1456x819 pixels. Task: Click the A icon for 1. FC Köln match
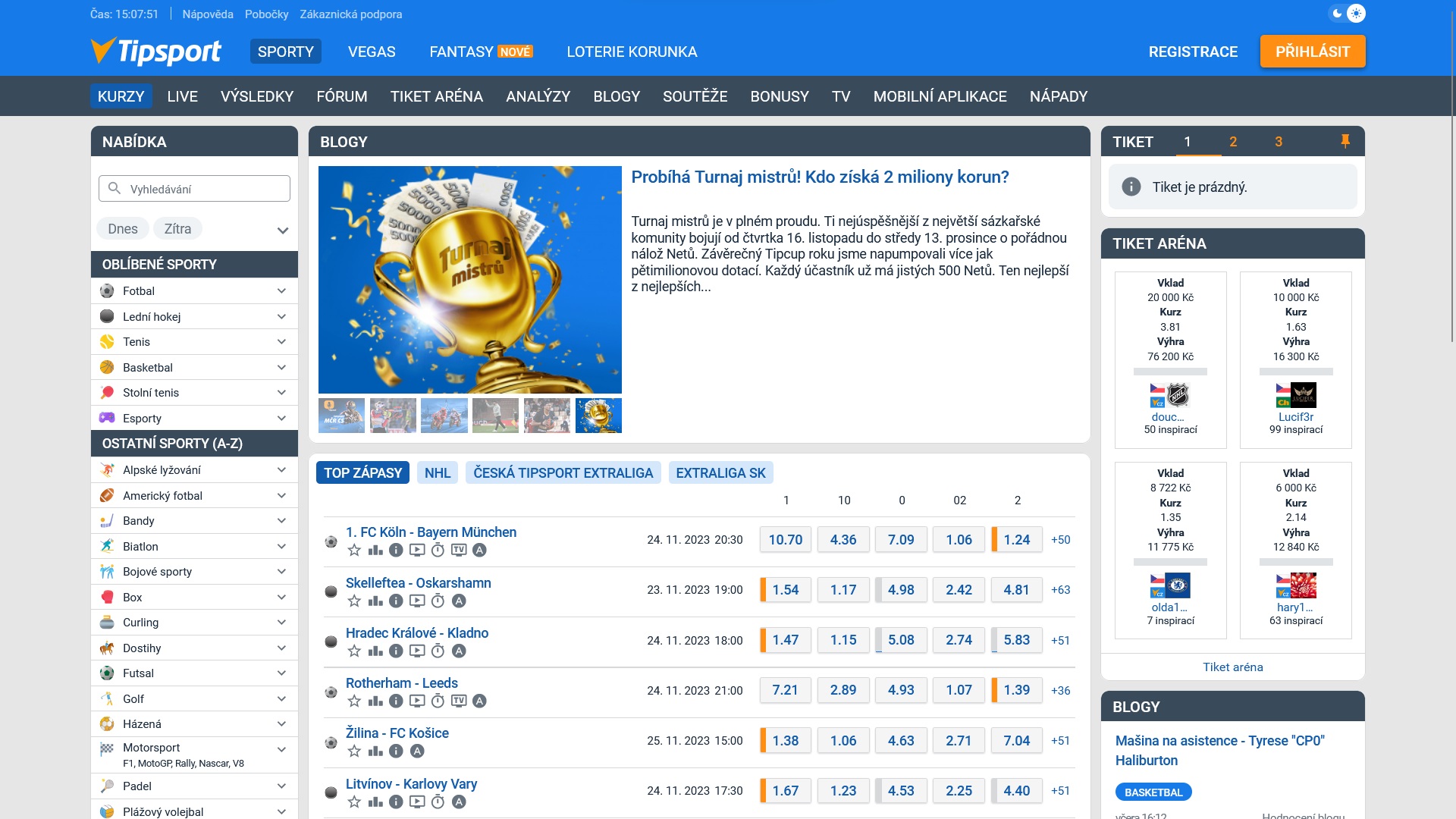(x=479, y=551)
